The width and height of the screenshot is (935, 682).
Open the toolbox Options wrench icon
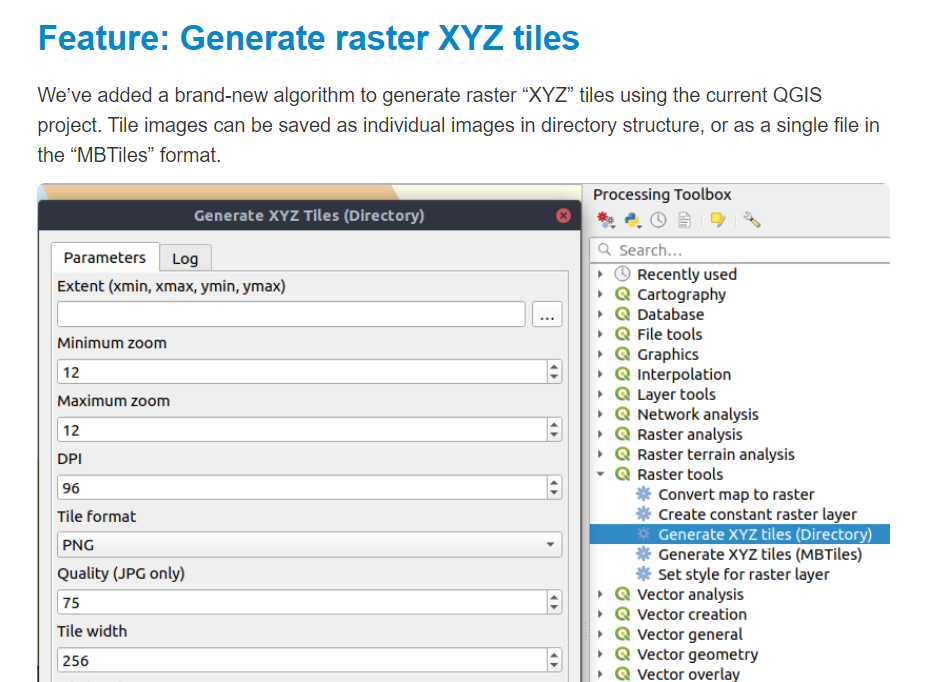pos(752,221)
